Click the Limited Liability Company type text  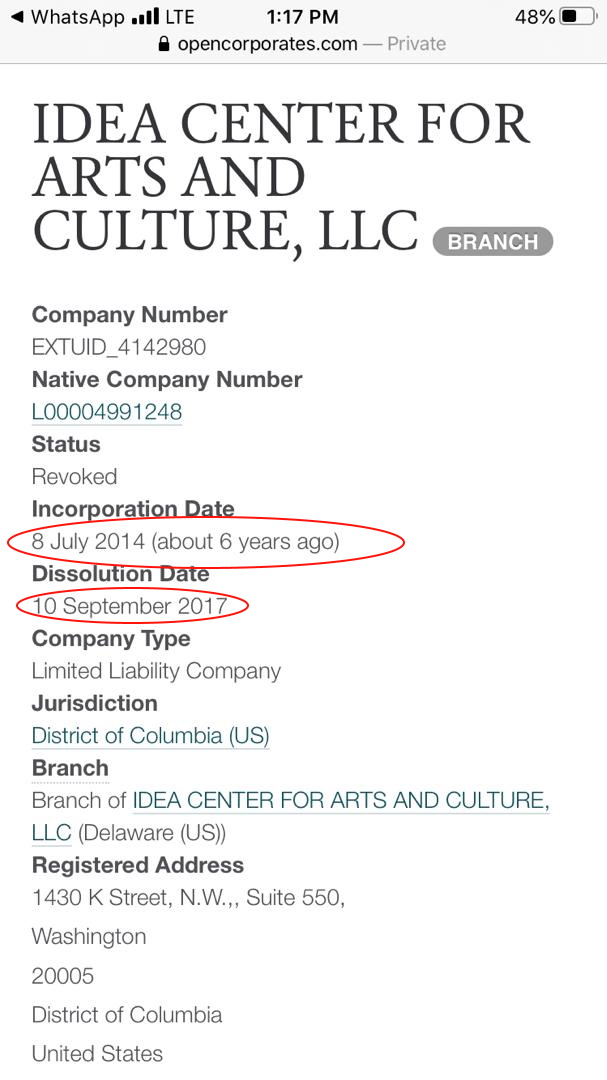point(156,671)
